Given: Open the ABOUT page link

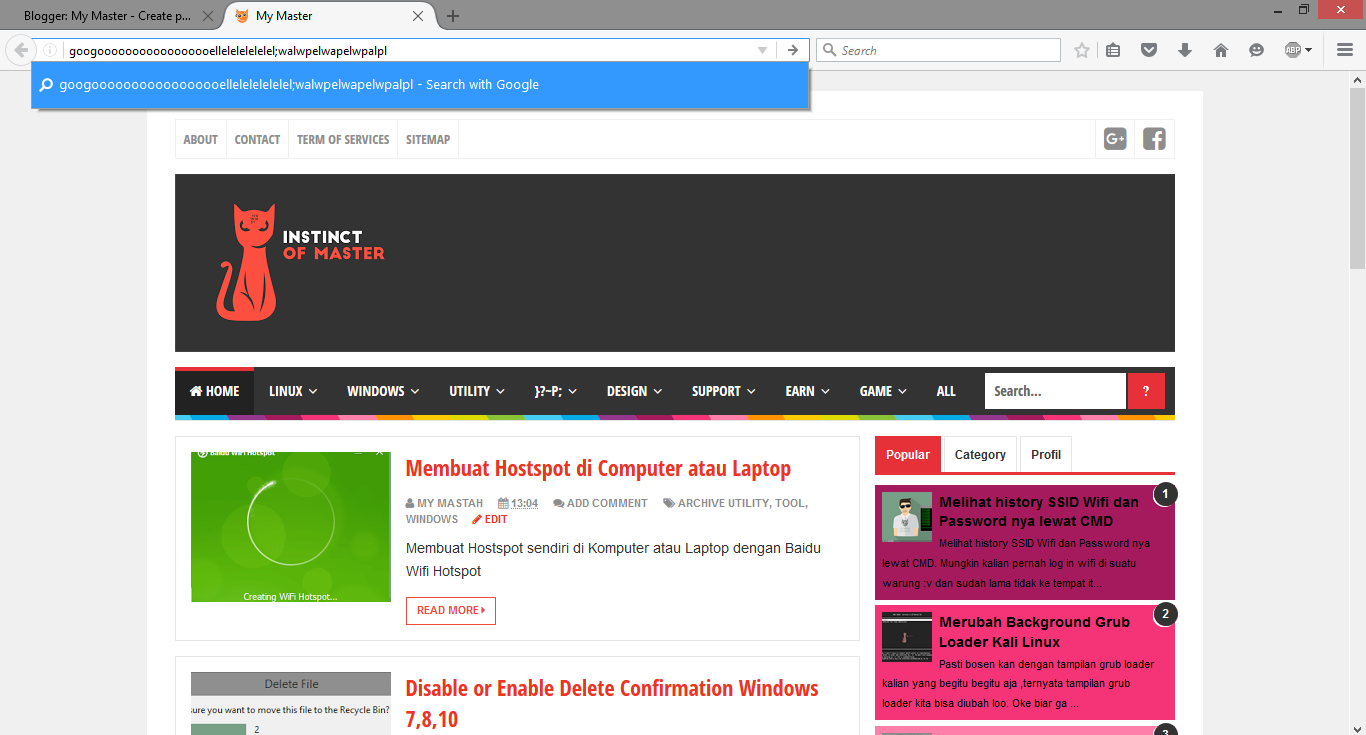Looking at the screenshot, I should point(201,139).
